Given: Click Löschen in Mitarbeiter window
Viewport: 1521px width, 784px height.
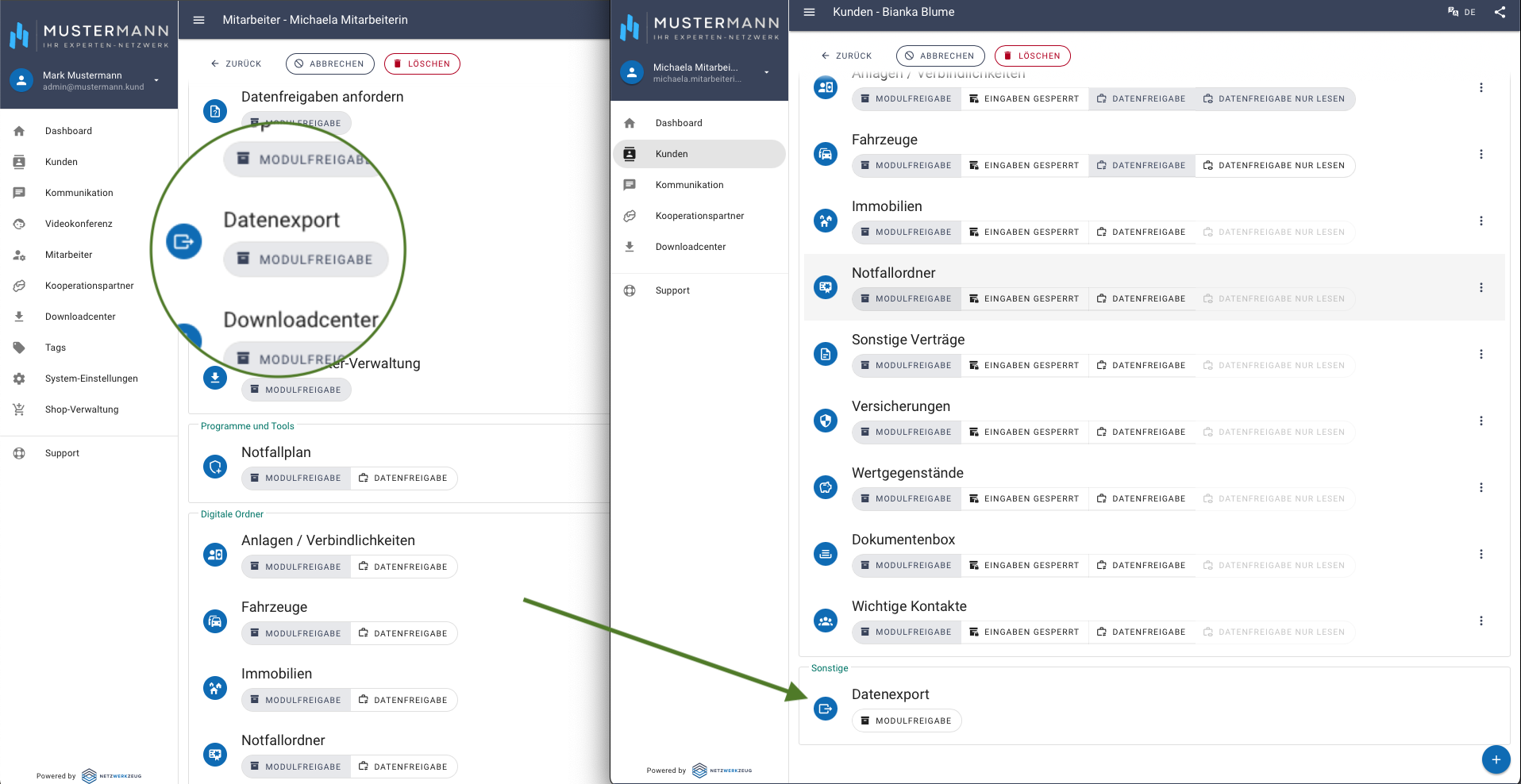Looking at the screenshot, I should point(422,63).
